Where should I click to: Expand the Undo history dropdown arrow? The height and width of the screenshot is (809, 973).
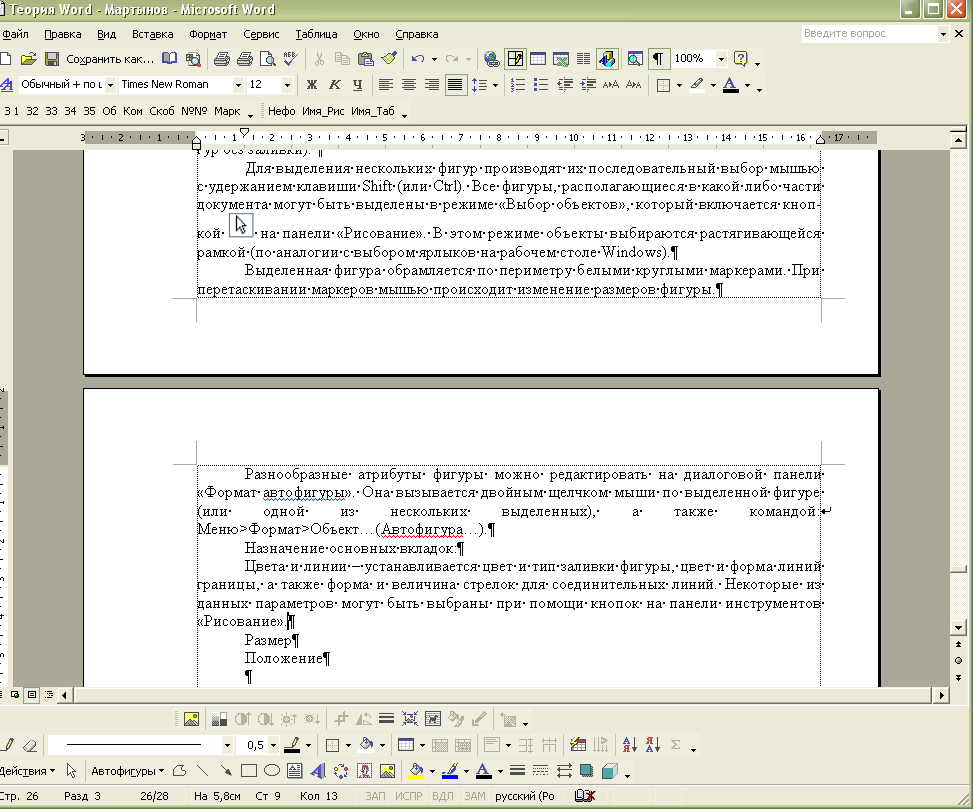(434, 59)
